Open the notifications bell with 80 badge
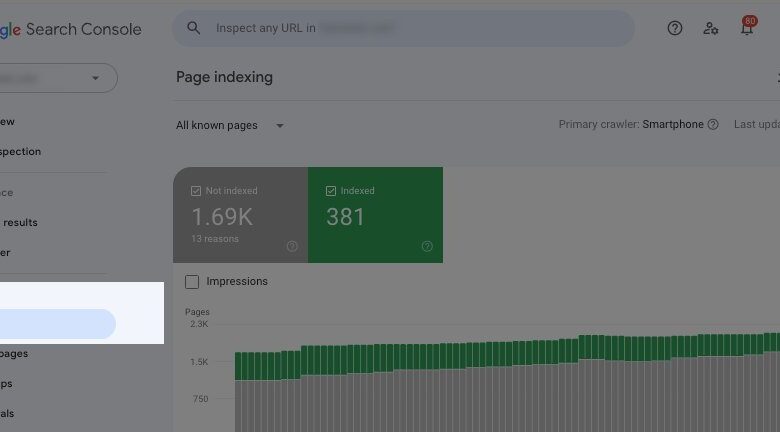The image size is (780, 432). pyautogui.click(x=747, y=26)
